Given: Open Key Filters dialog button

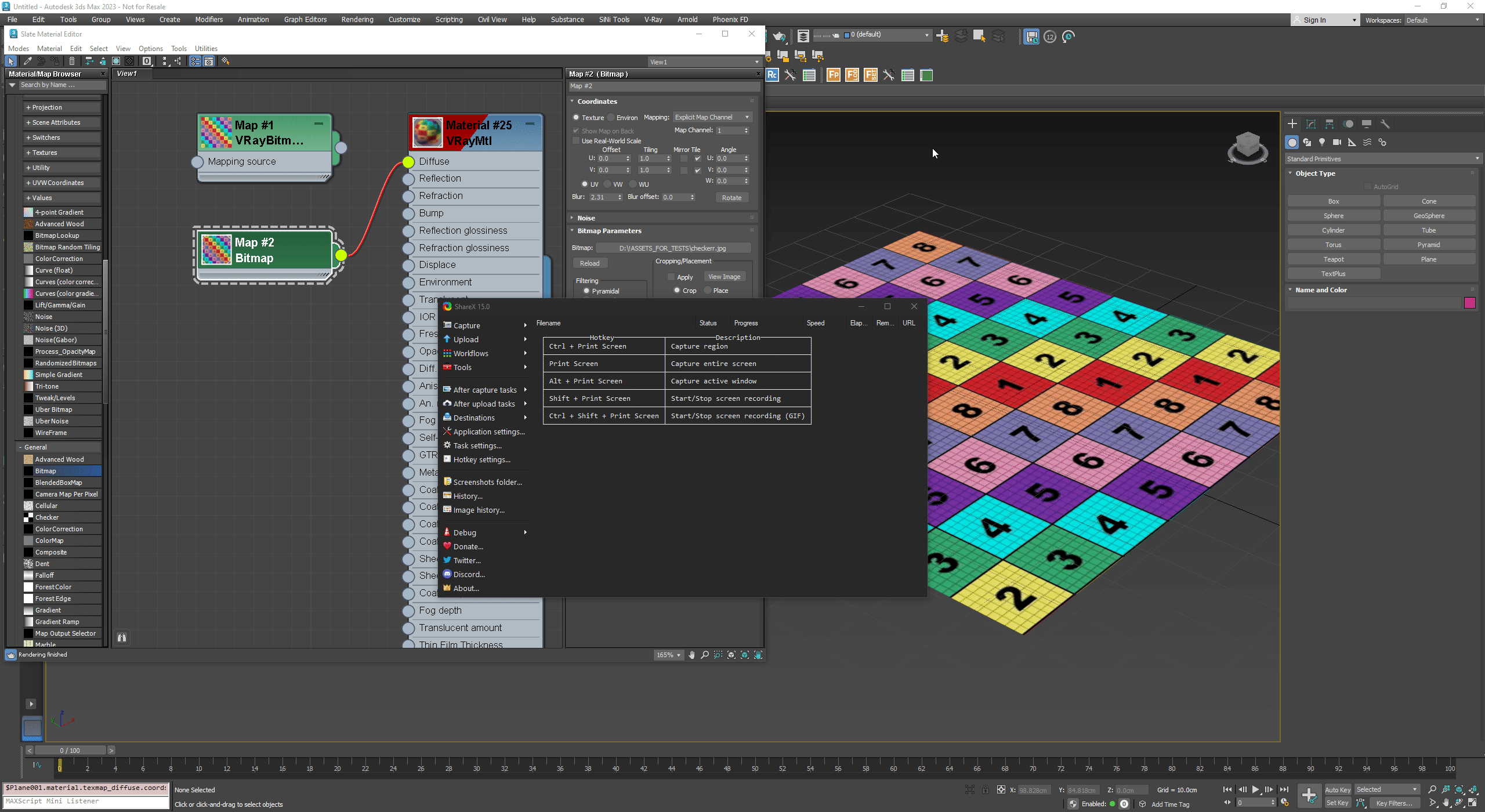Looking at the screenshot, I should coord(1394,803).
